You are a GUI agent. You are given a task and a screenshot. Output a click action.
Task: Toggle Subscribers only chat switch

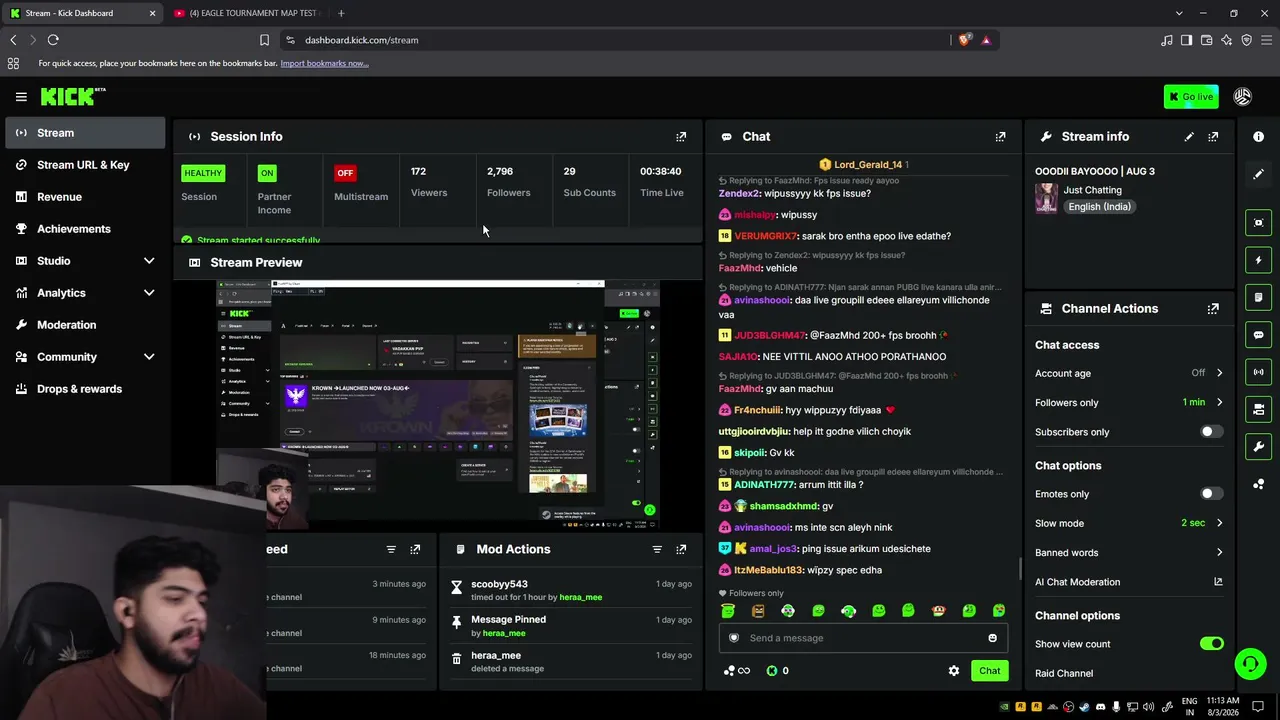(1211, 432)
